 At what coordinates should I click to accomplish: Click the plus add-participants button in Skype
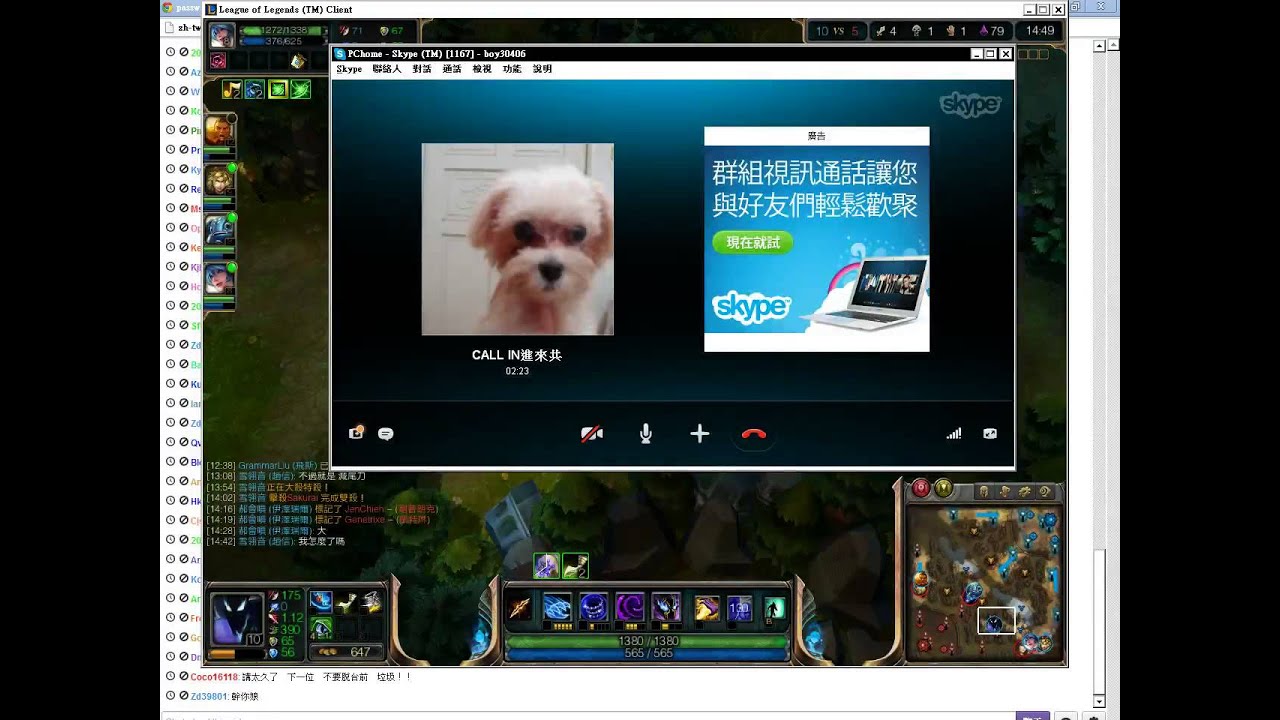[700, 434]
